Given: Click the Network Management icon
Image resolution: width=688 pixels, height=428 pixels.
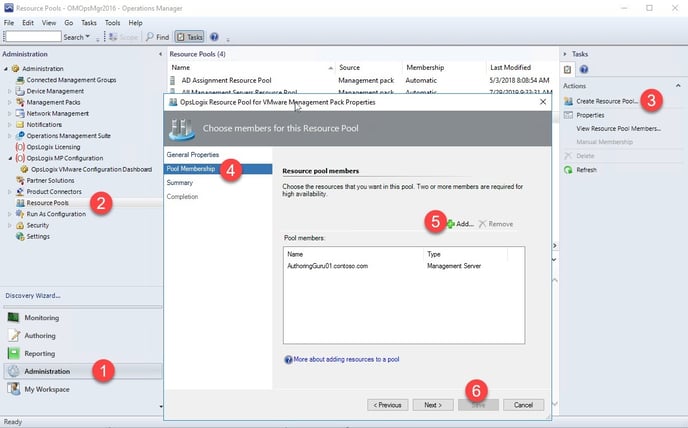Looking at the screenshot, I should coord(20,113).
